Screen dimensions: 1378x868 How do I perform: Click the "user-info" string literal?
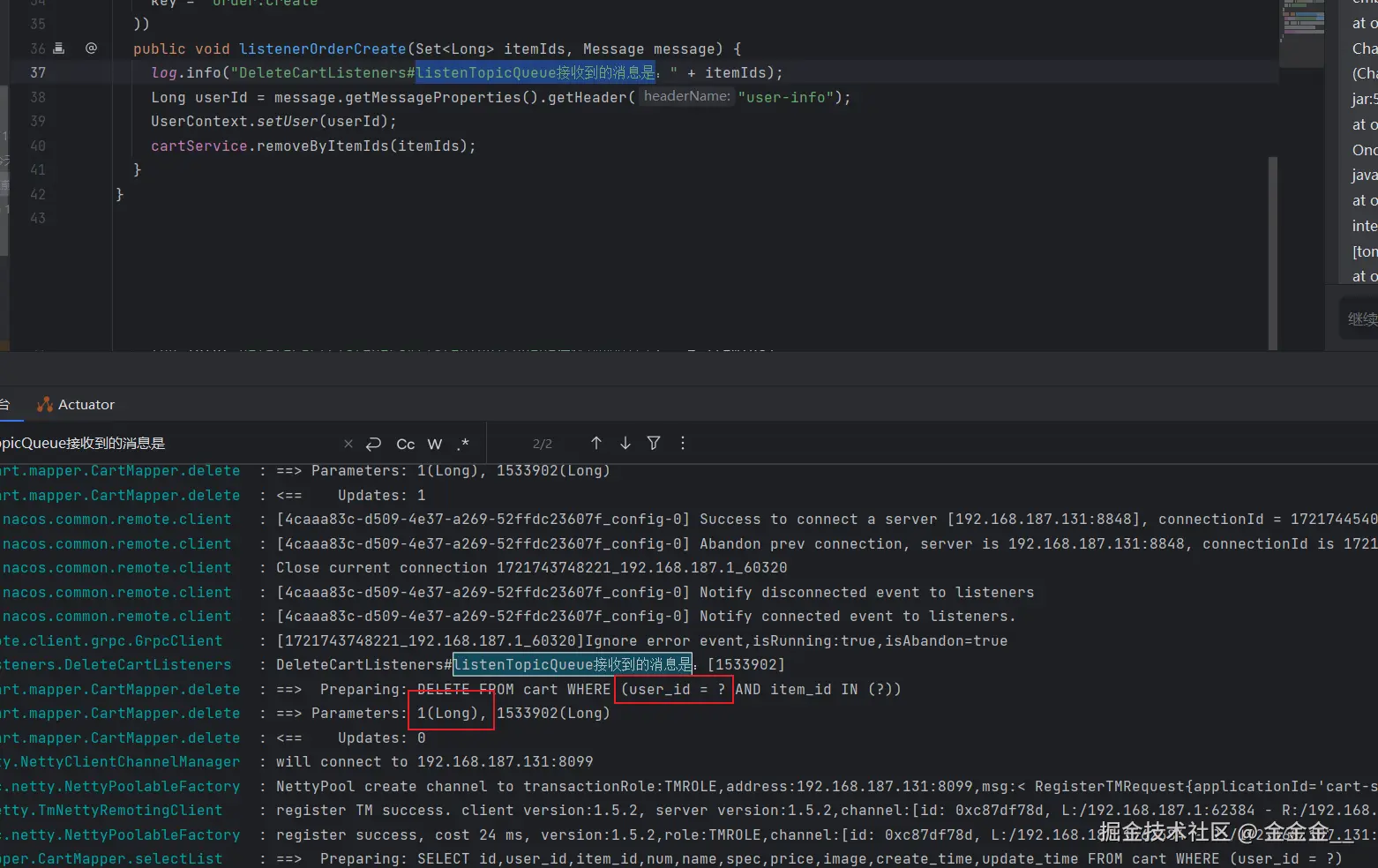[x=786, y=97]
